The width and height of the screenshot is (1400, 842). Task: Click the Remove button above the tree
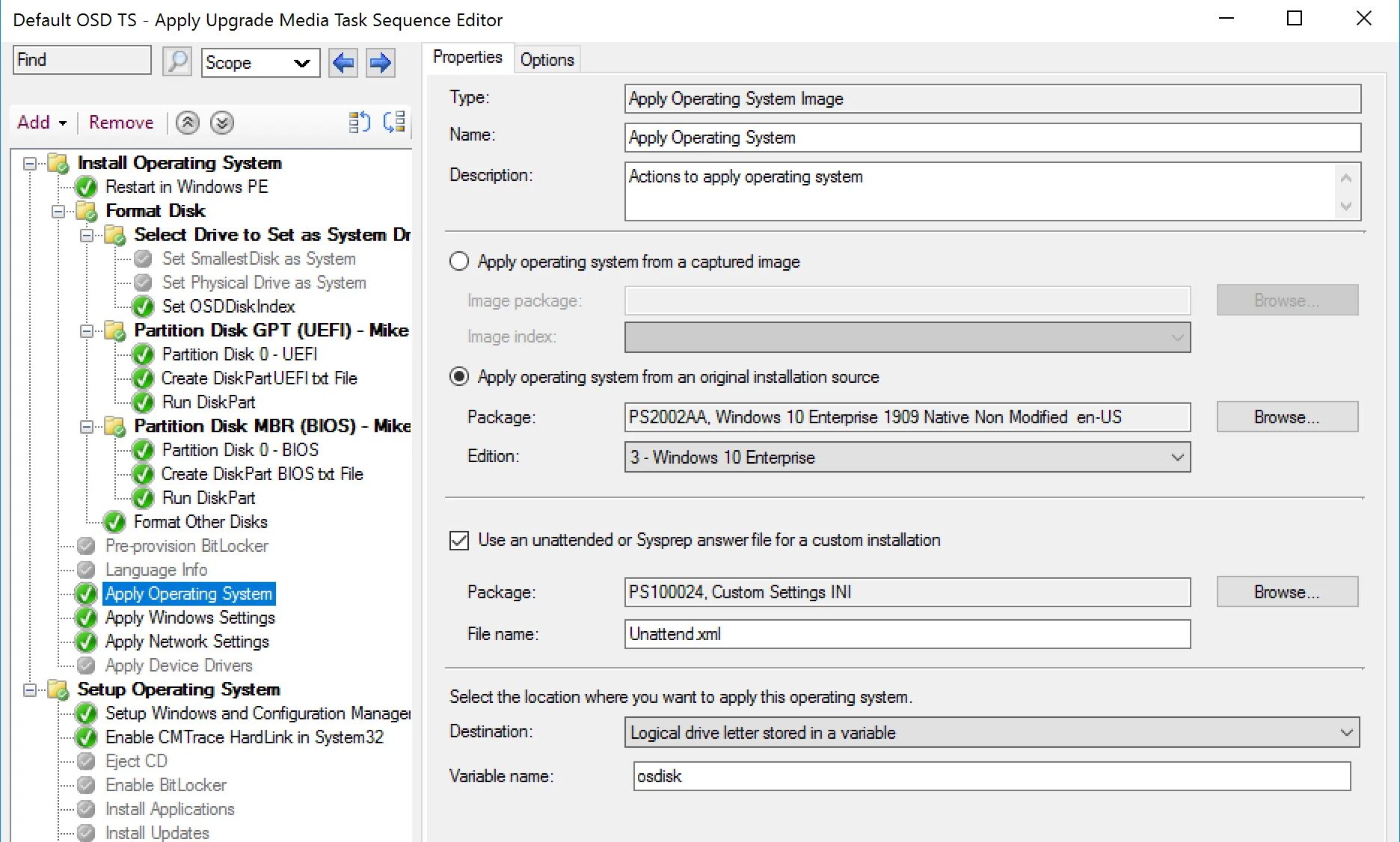pyautogui.click(x=120, y=122)
